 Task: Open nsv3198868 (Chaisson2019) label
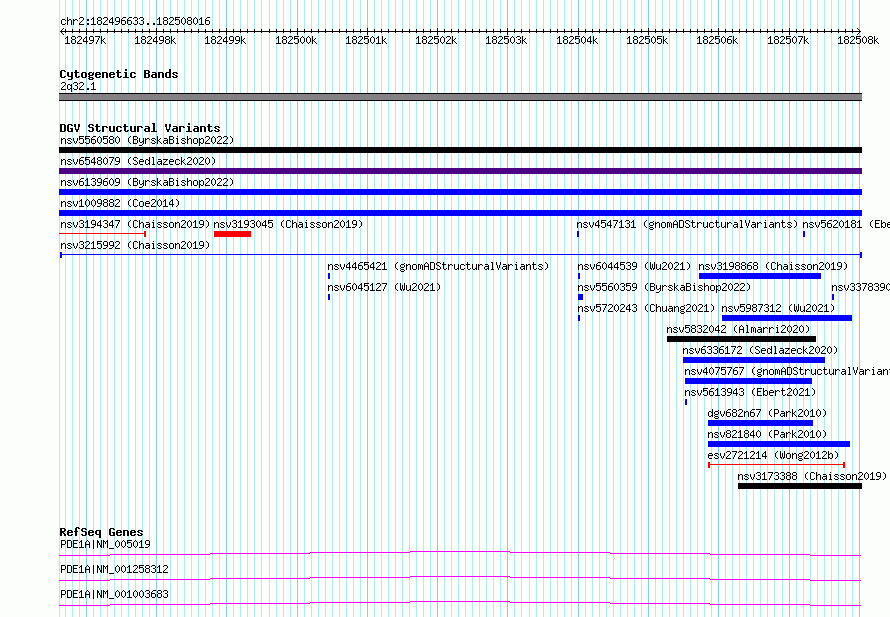[x=773, y=266]
